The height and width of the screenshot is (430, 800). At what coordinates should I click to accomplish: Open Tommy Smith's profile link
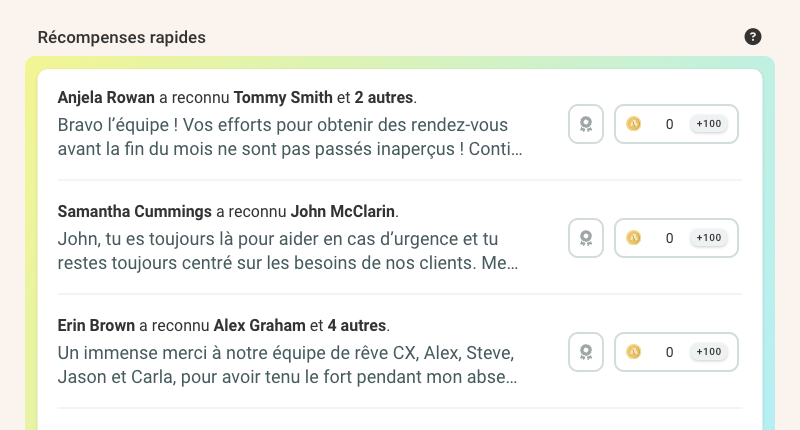point(283,98)
